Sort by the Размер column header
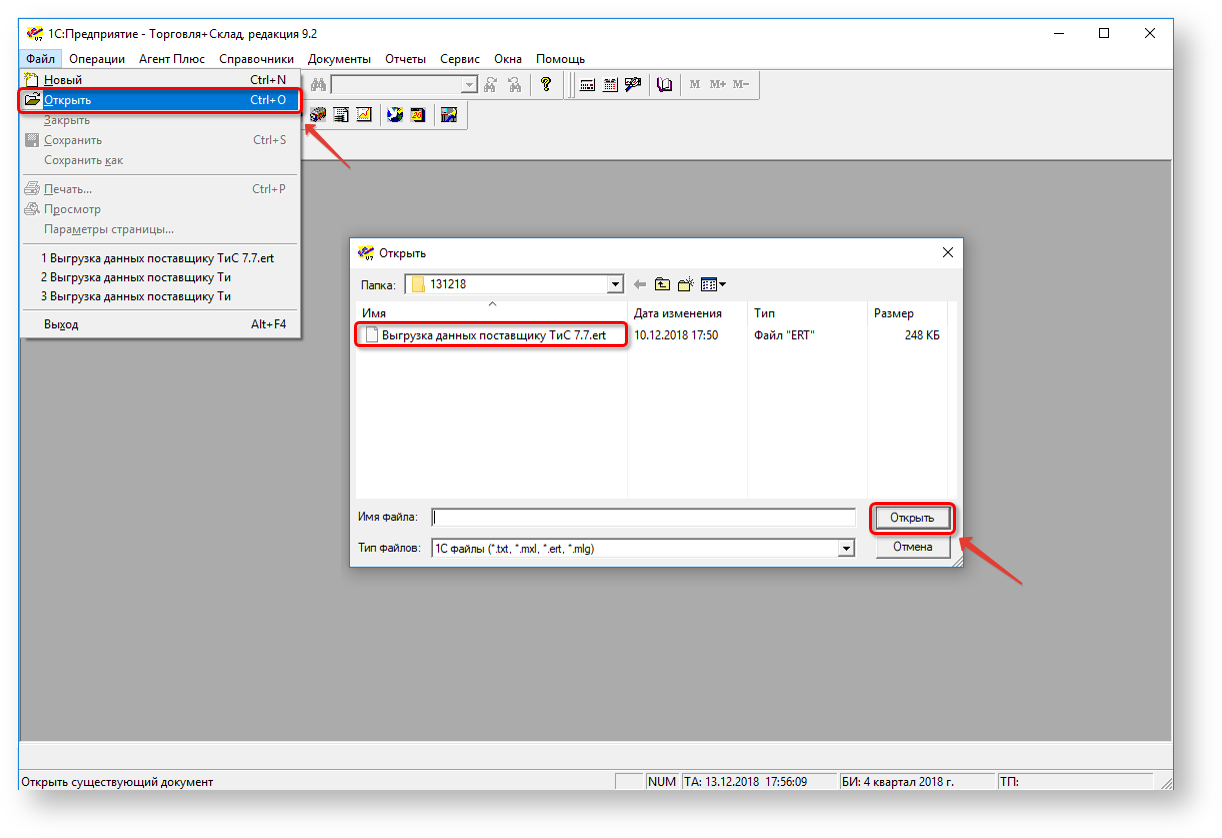Viewport: 1222px width, 838px height. pyautogui.click(x=907, y=313)
